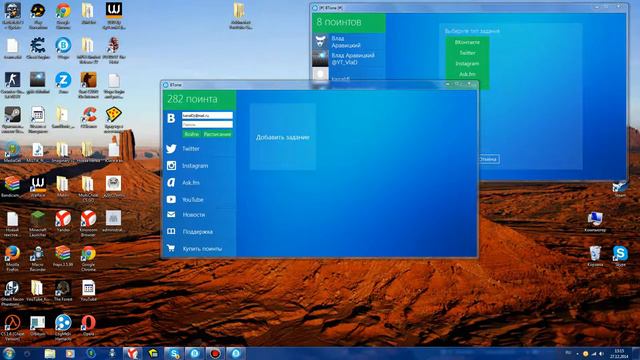Select the Корзина recycle bin icon
640x360 pixels.
(595, 256)
